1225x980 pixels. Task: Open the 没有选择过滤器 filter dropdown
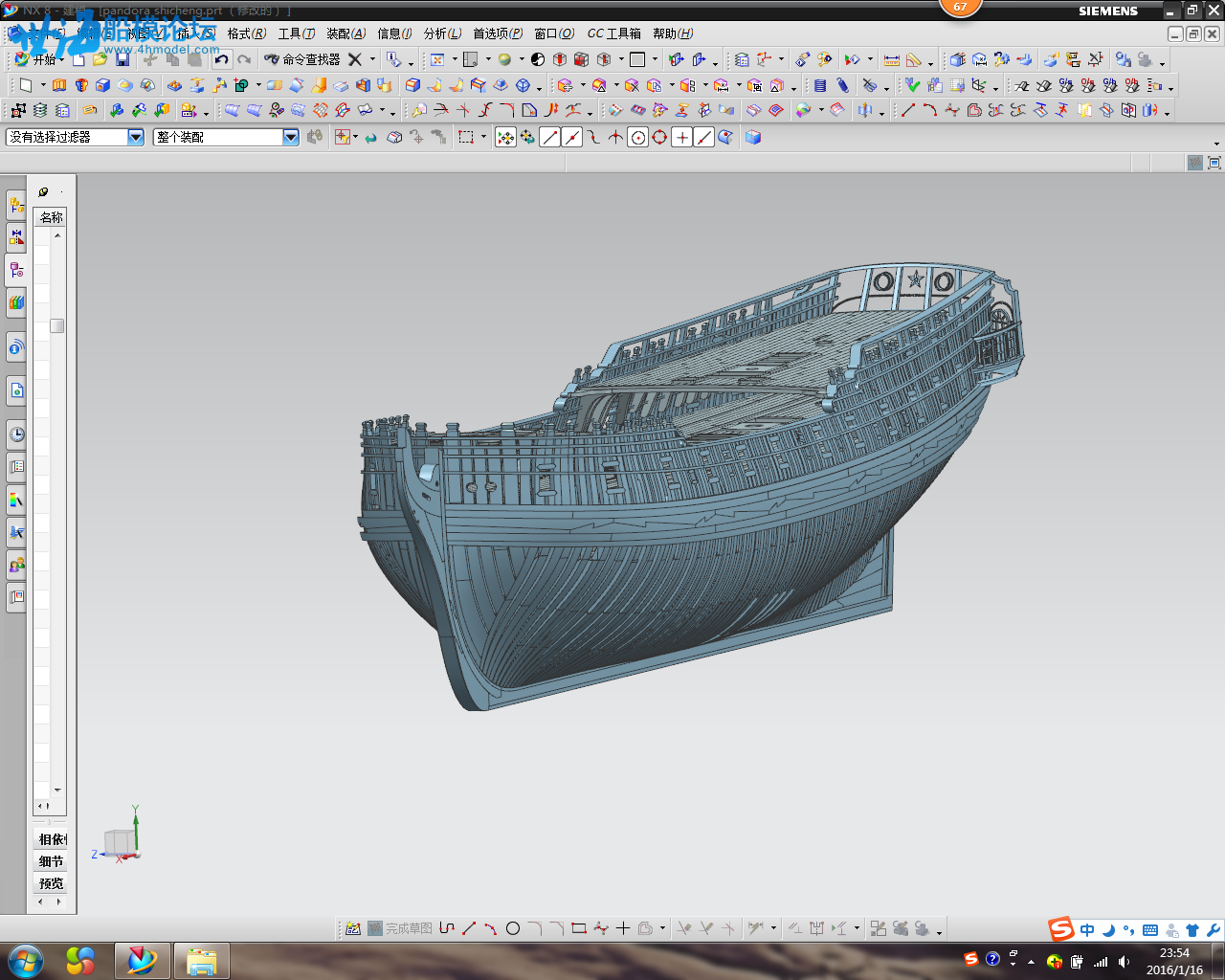(x=136, y=137)
